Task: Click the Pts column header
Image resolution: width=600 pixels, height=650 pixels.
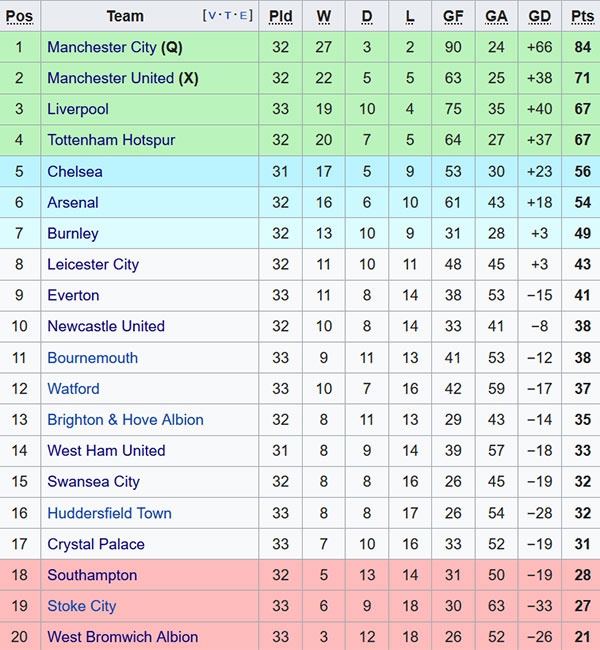Action: click(x=582, y=16)
